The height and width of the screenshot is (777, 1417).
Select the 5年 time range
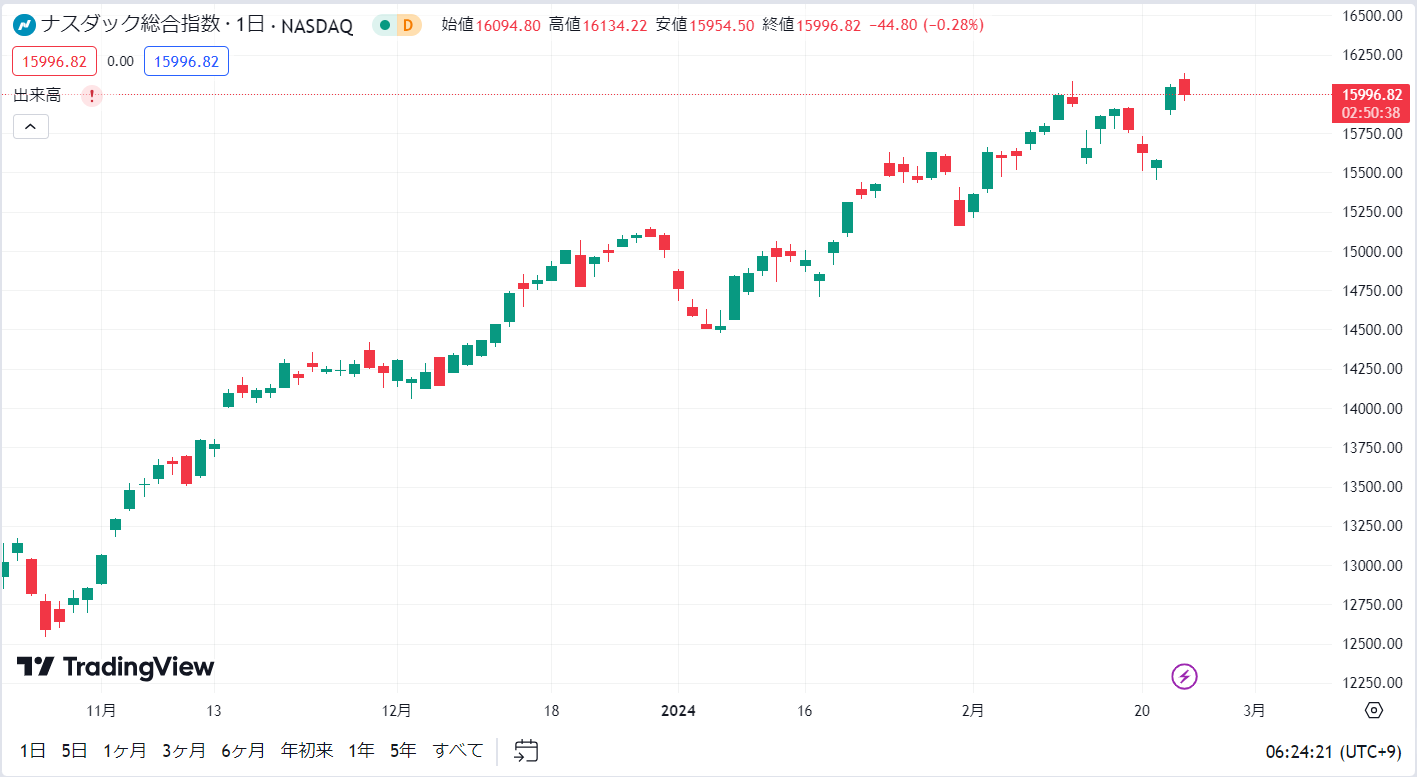tap(403, 750)
